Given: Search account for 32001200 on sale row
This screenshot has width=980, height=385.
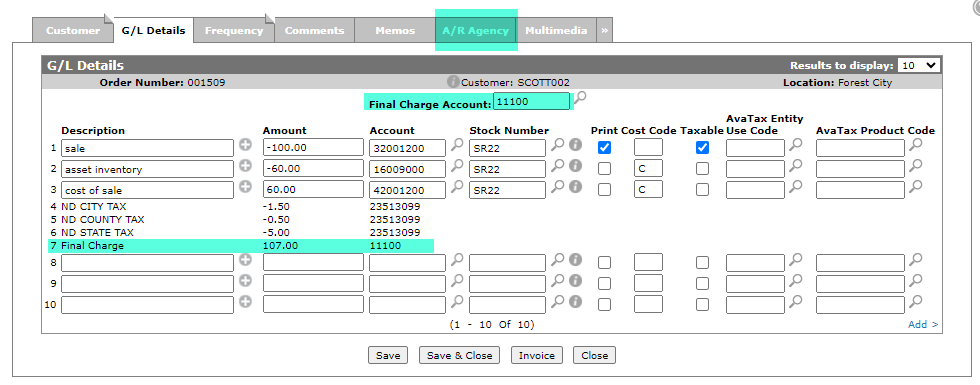Looking at the screenshot, I should [458, 145].
